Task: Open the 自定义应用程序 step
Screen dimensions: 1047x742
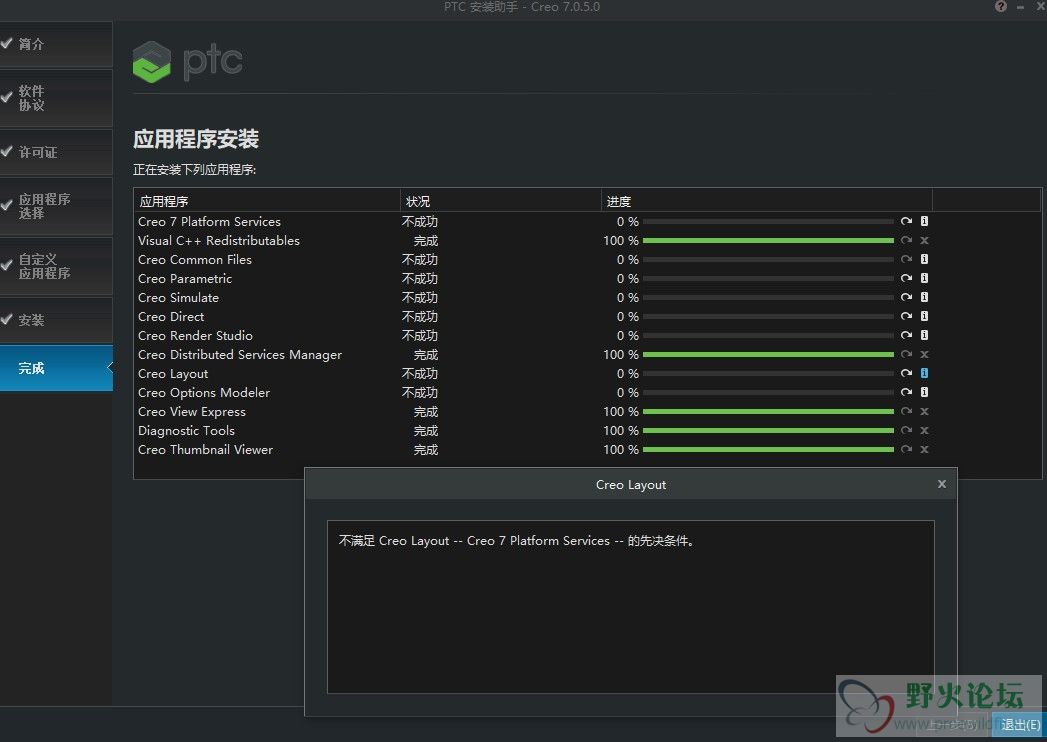Action: [56, 266]
